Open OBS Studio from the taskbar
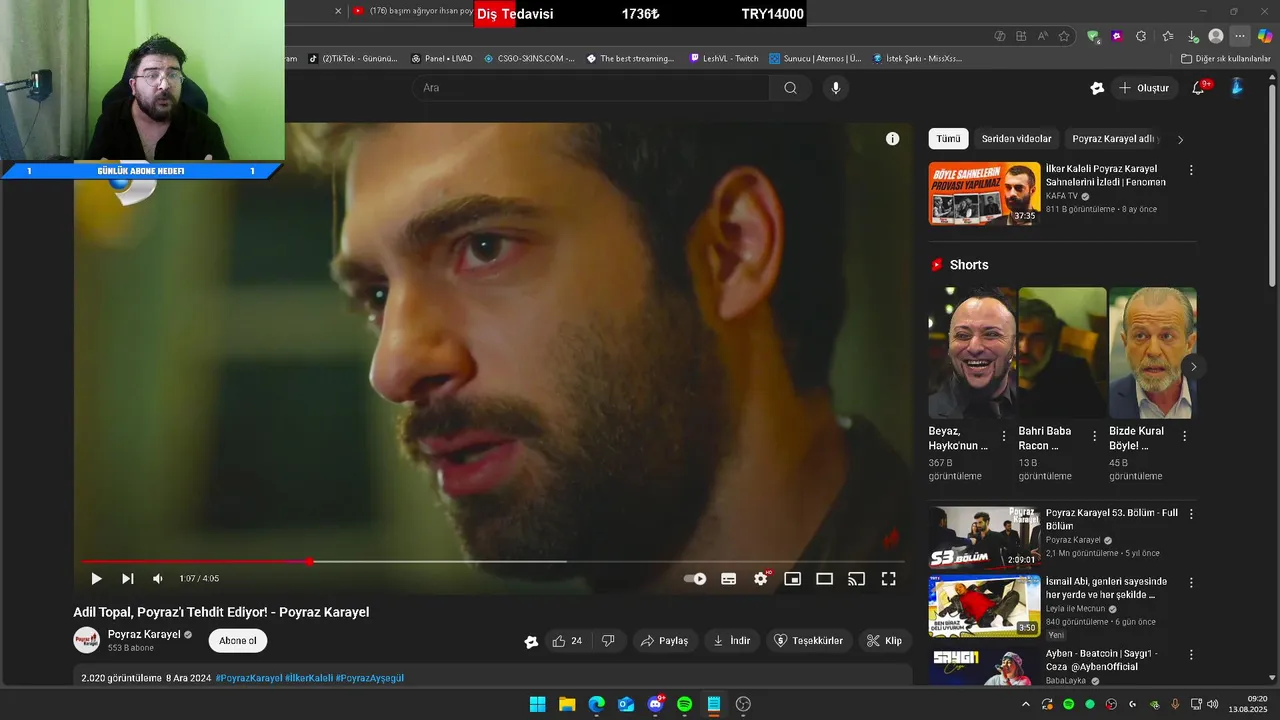 (743, 704)
